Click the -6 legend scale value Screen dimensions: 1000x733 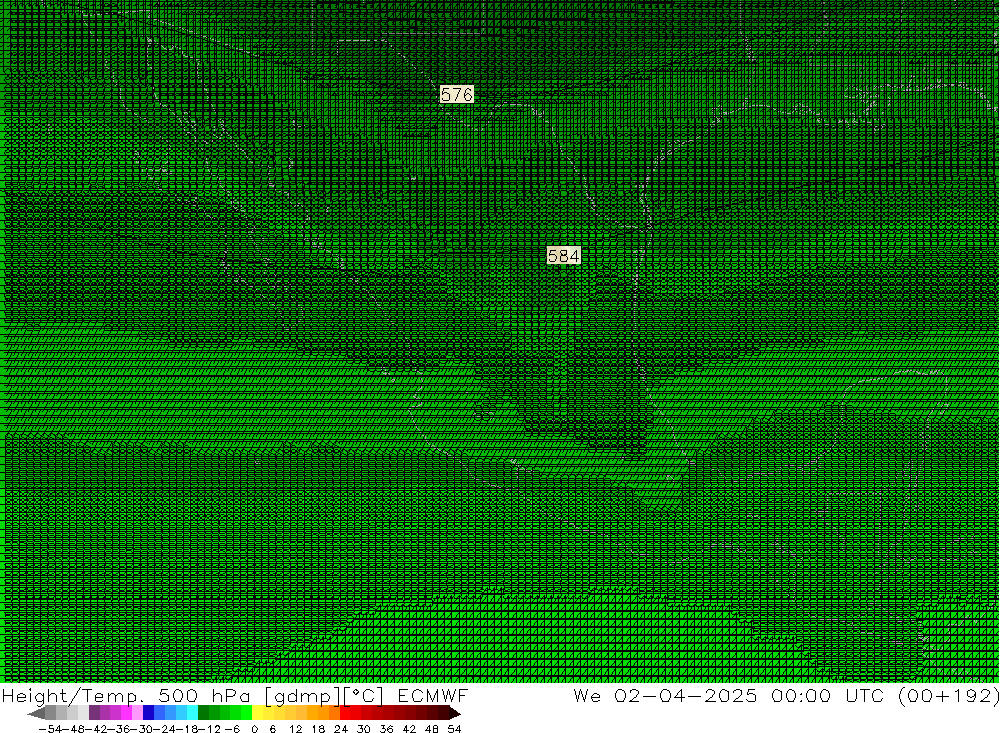(232, 729)
